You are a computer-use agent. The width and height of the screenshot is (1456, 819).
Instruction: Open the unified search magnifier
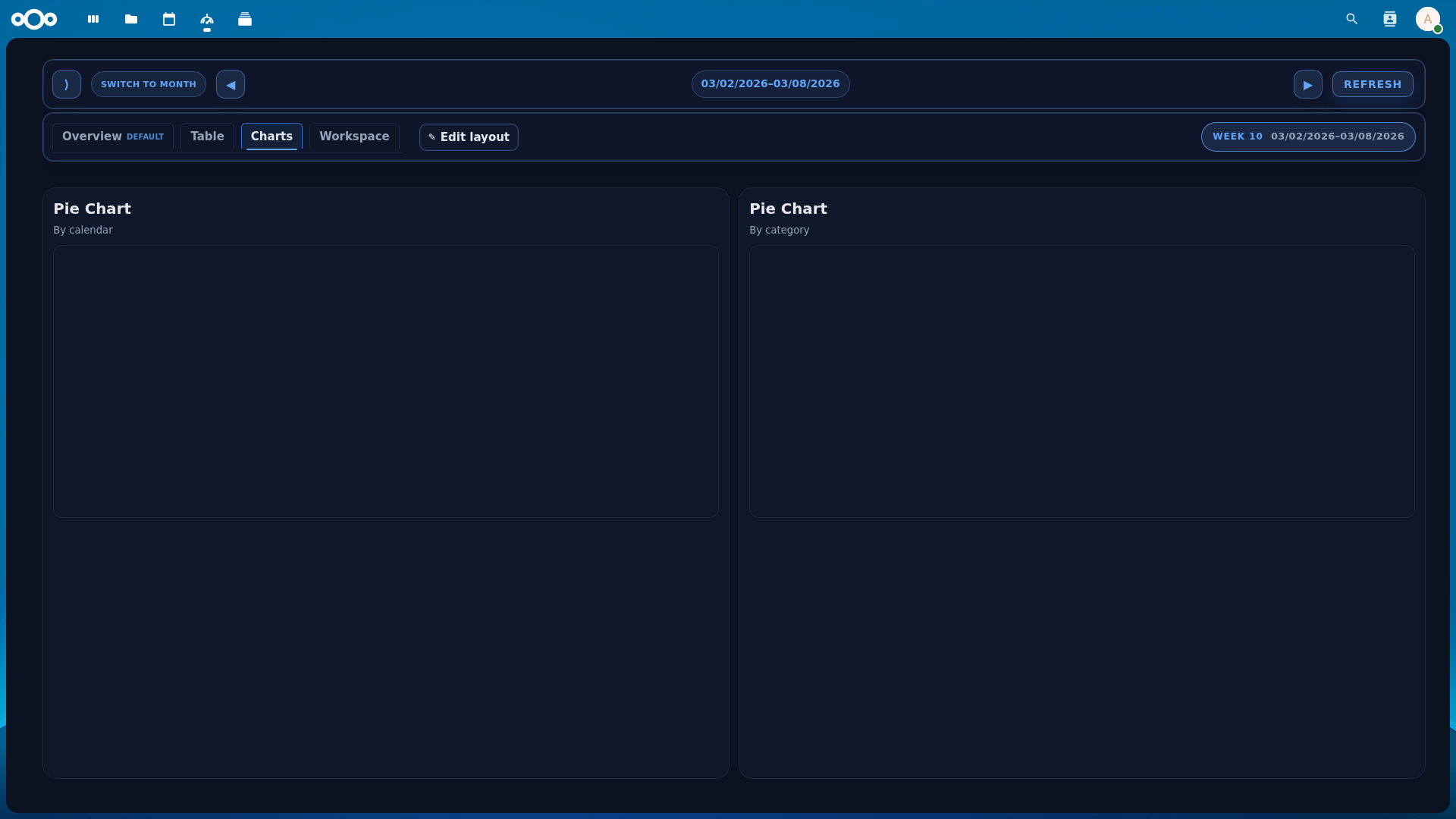coord(1352,19)
